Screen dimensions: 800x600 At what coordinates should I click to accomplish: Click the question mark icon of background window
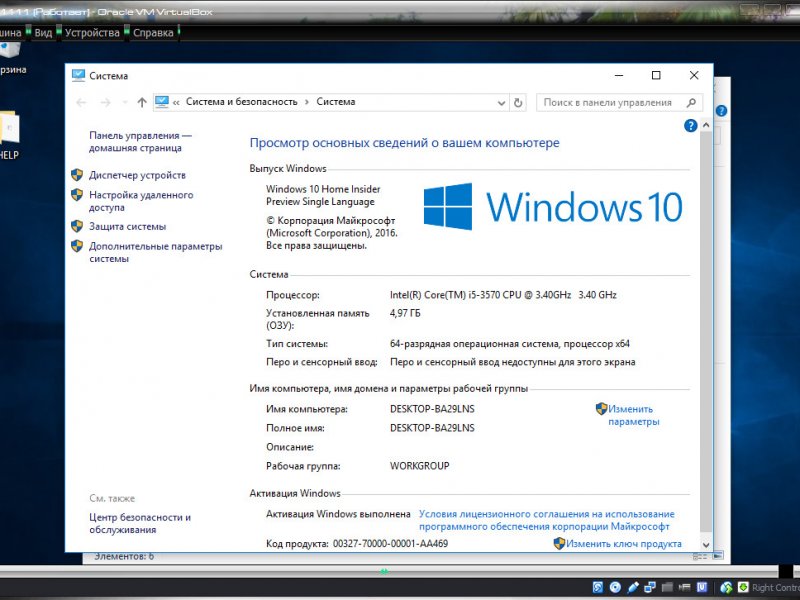point(721,111)
